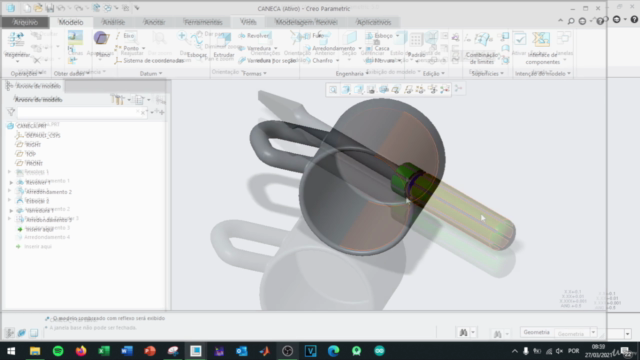Select the Chanfro chamfer tool
This screenshot has width=640, height=360.
tap(320, 60)
